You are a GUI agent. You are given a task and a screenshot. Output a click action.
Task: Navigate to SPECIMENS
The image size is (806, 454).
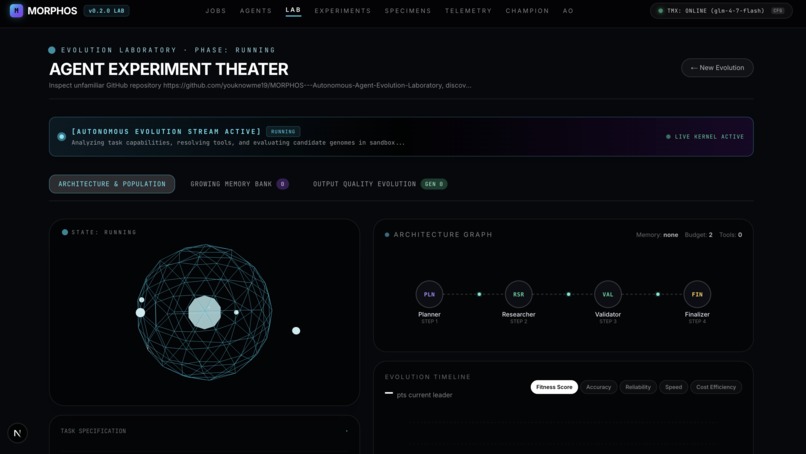408,11
